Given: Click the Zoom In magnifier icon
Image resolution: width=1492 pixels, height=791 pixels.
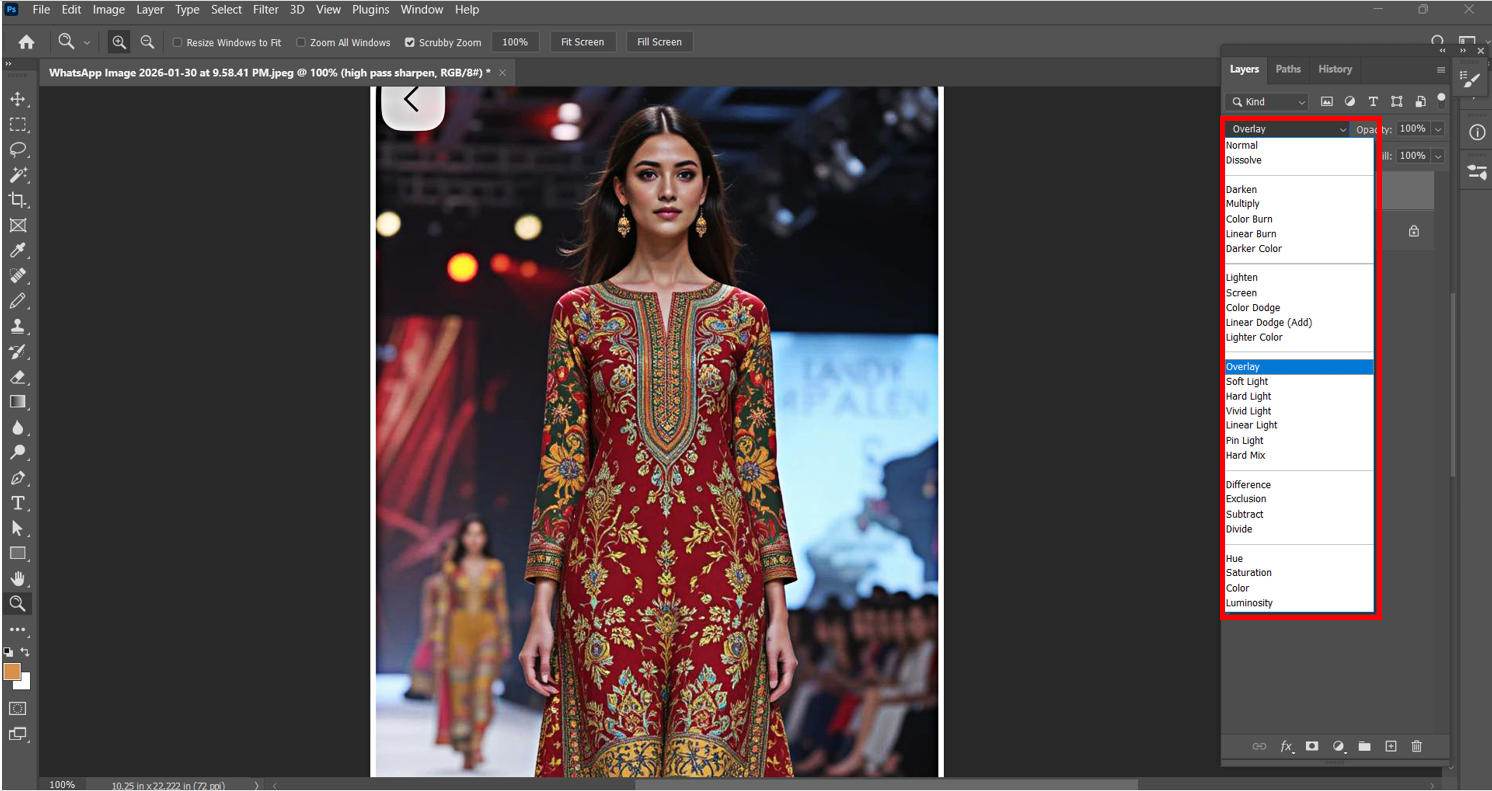Looking at the screenshot, I should coord(119,42).
